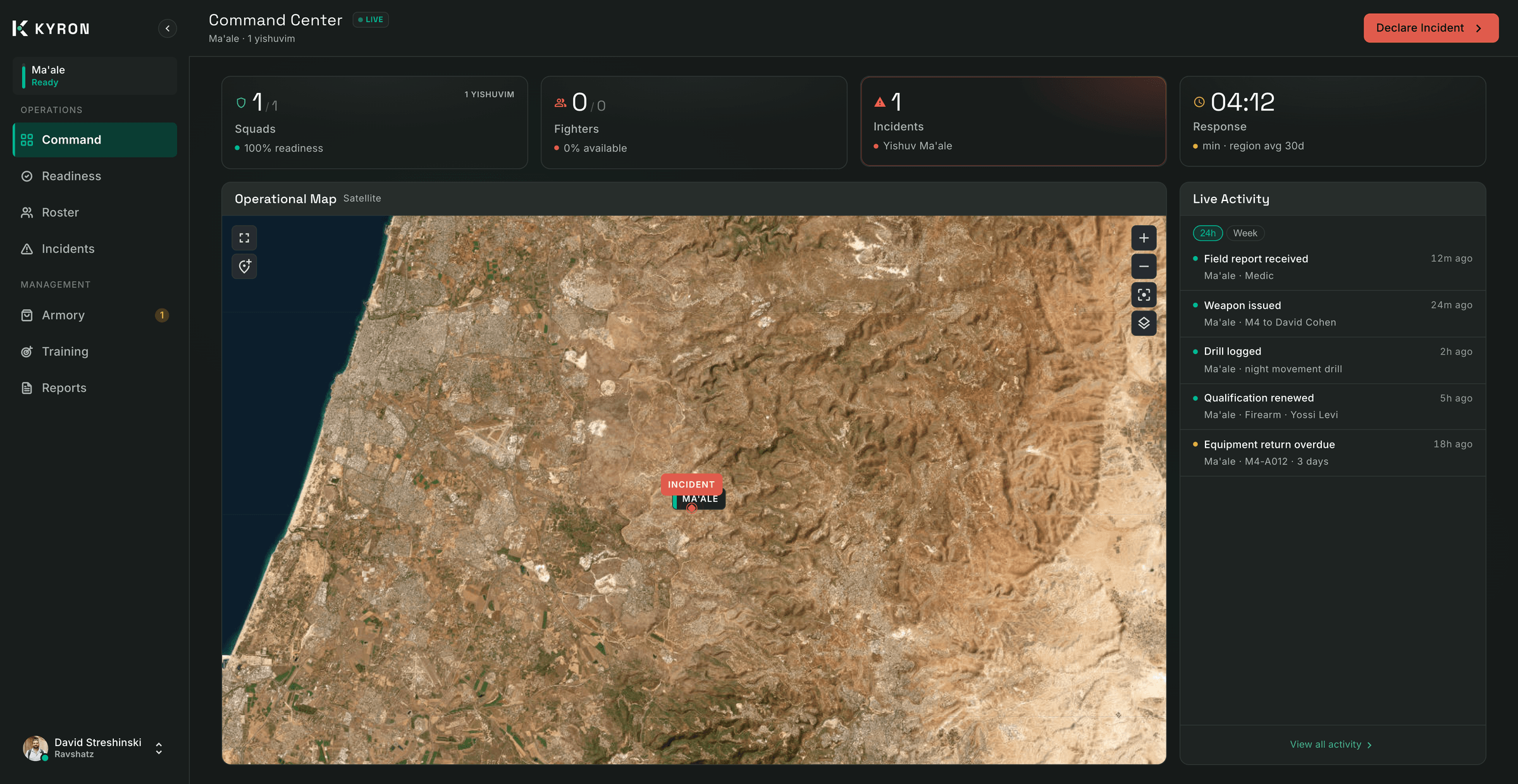1518x784 pixels.
Task: Switch activity filter to Week
Action: pyautogui.click(x=1245, y=233)
